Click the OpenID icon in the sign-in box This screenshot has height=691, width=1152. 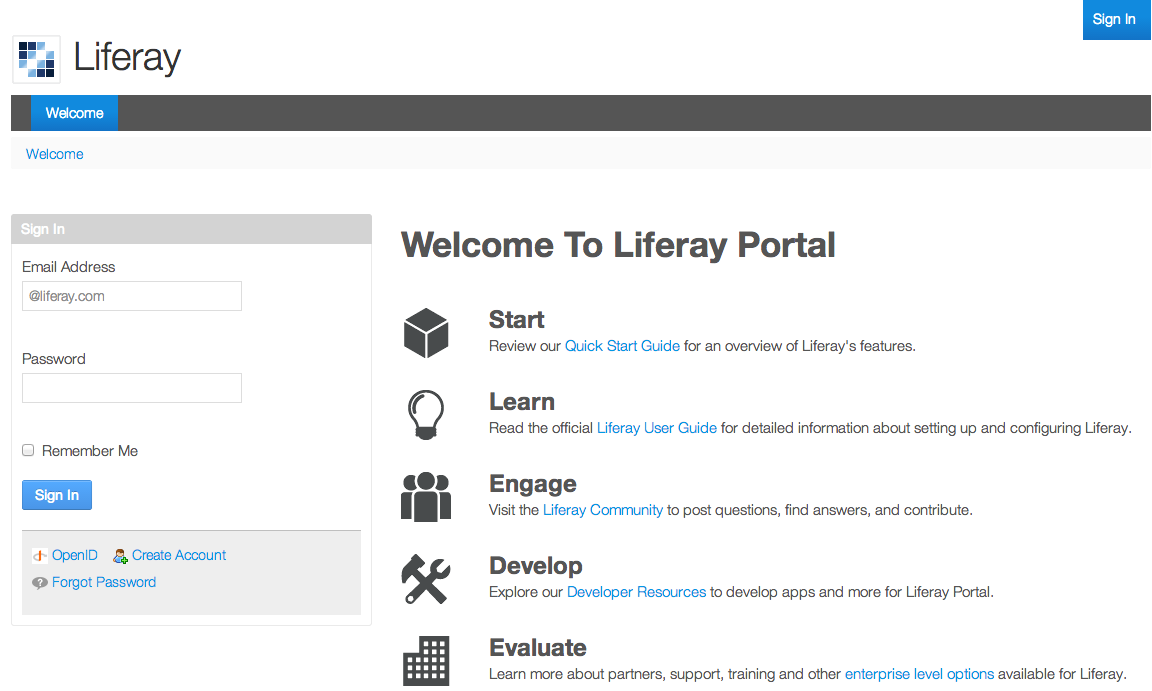click(39, 555)
